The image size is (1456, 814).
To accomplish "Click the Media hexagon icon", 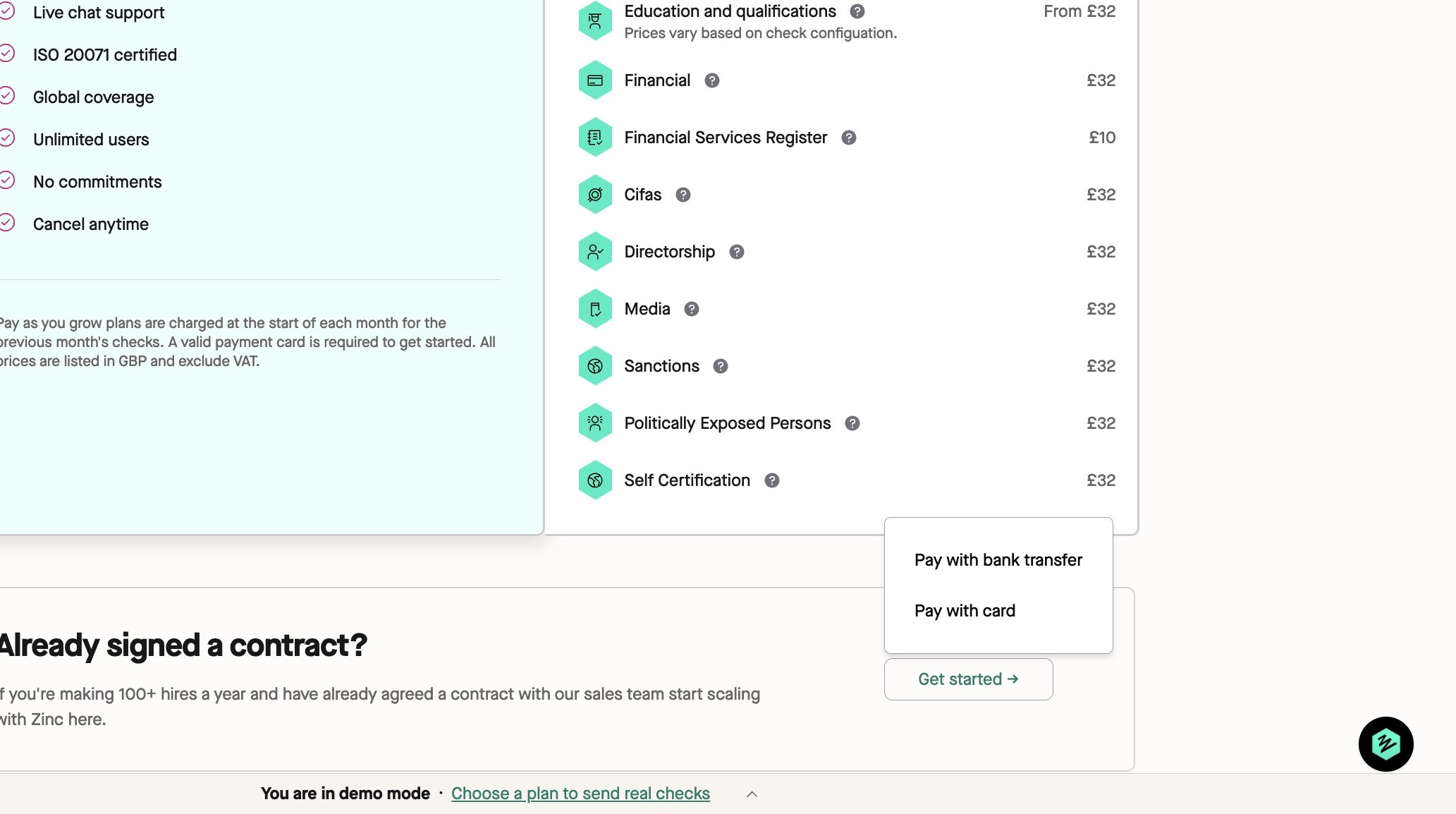I will pos(595,309).
